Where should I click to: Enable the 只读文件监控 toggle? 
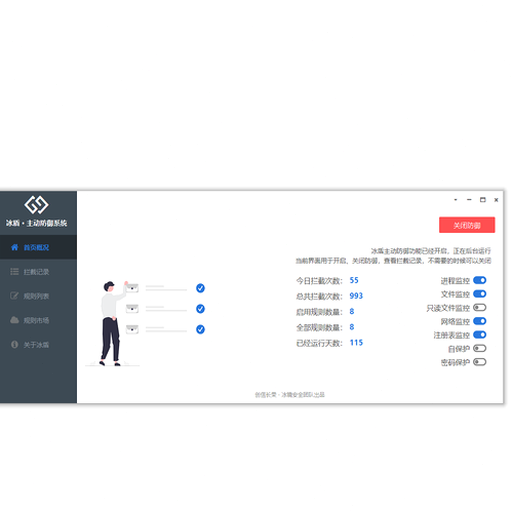click(480, 307)
